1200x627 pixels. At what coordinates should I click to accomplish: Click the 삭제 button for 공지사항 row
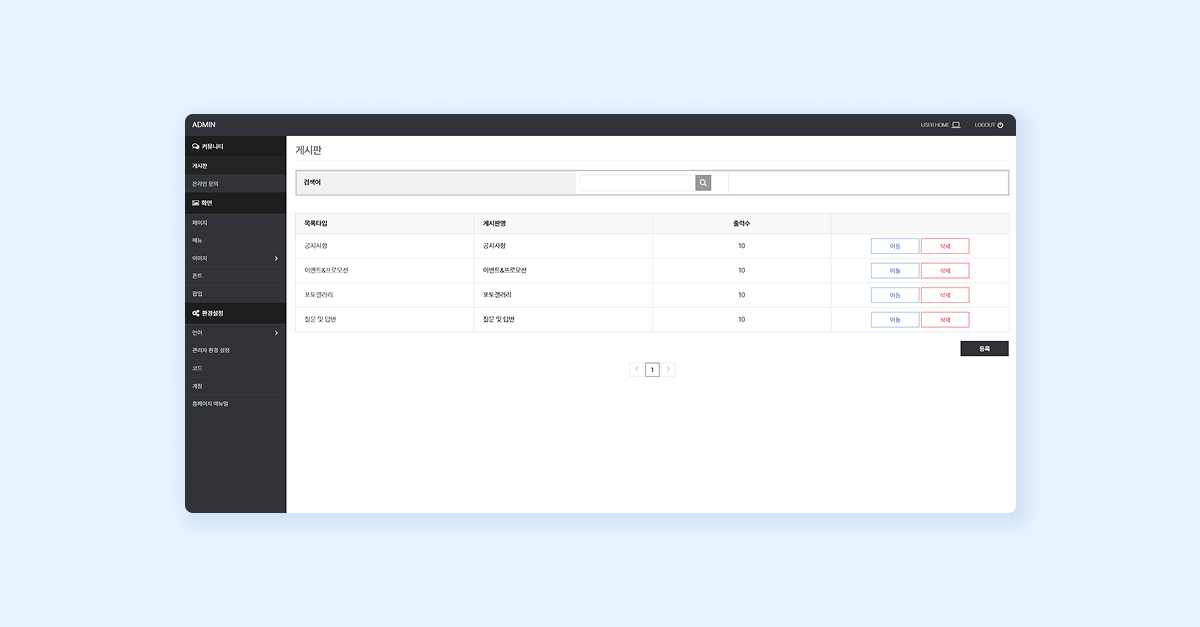tap(945, 246)
